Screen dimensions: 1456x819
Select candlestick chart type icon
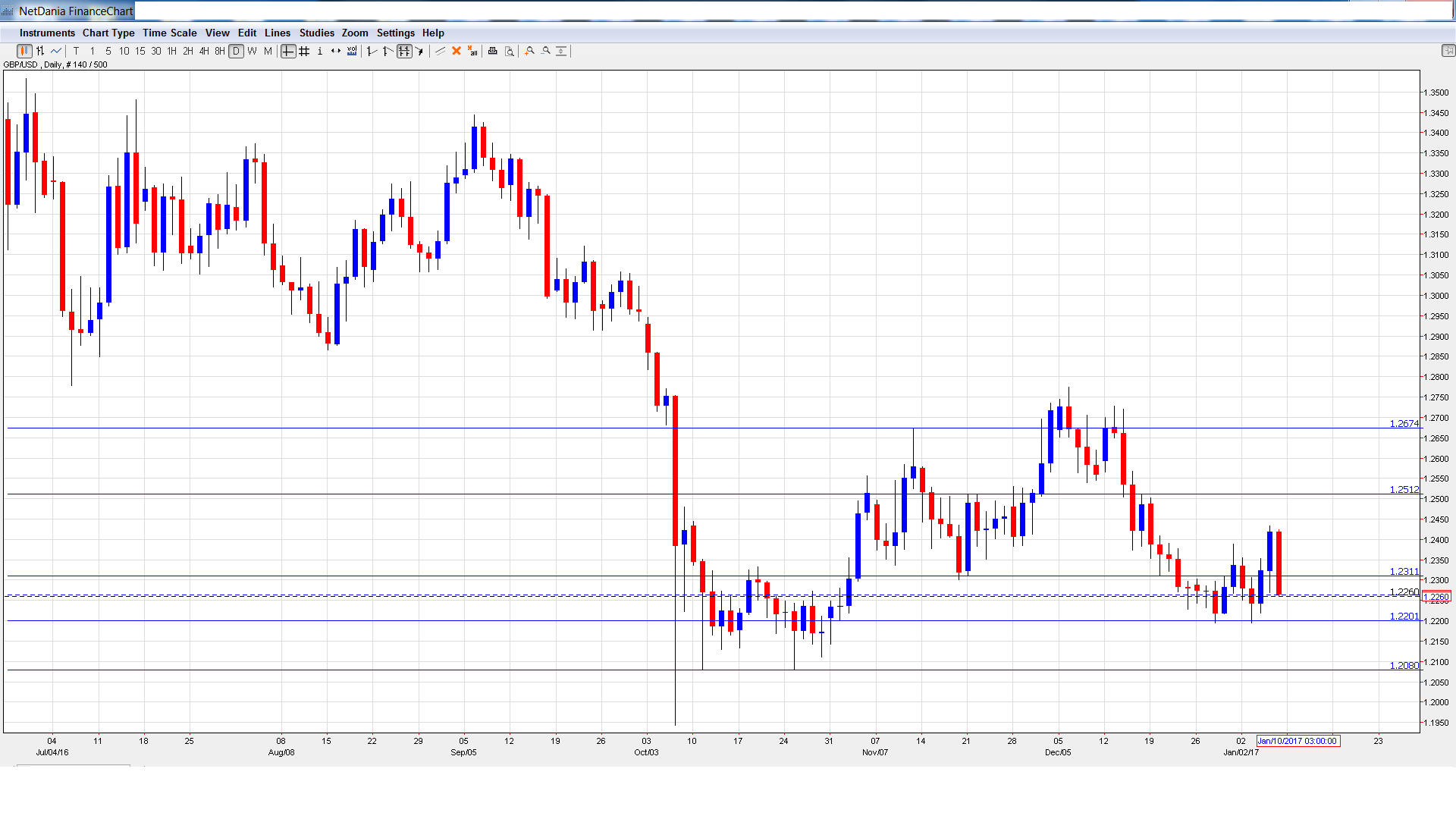(x=24, y=52)
